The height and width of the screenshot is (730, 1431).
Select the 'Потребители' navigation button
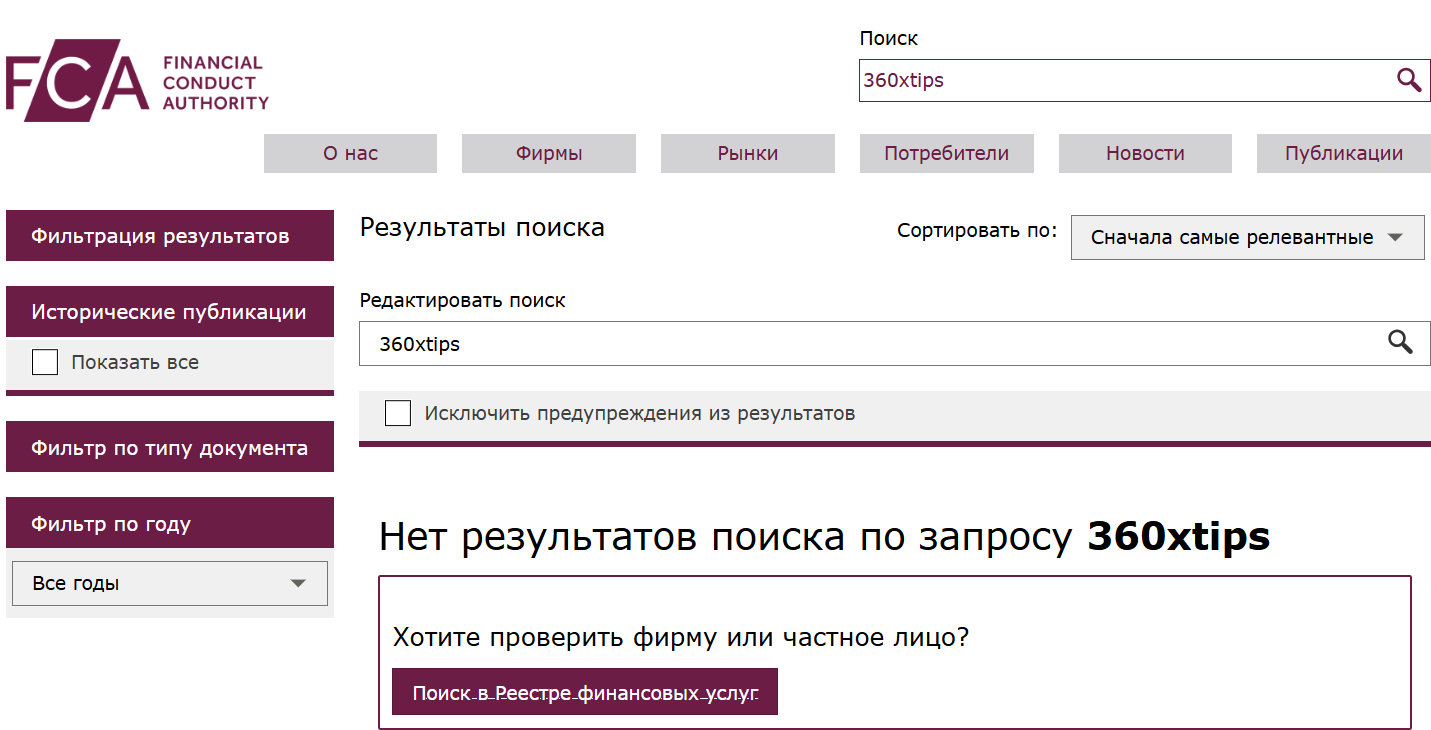tap(946, 153)
